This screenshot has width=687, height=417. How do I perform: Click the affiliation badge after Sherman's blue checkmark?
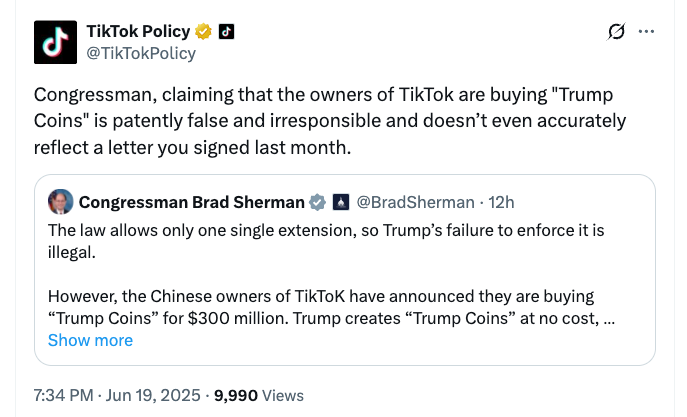pyautogui.click(x=340, y=202)
